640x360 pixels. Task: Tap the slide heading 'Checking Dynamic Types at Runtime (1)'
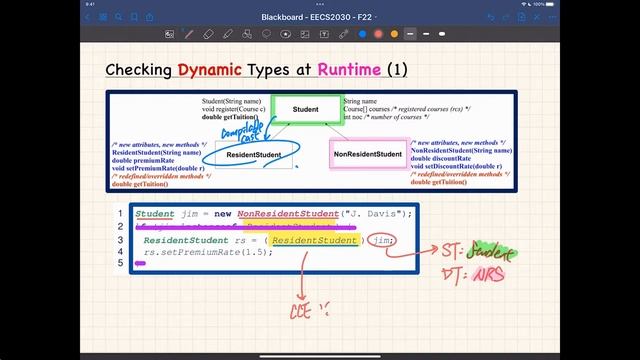[256, 69]
